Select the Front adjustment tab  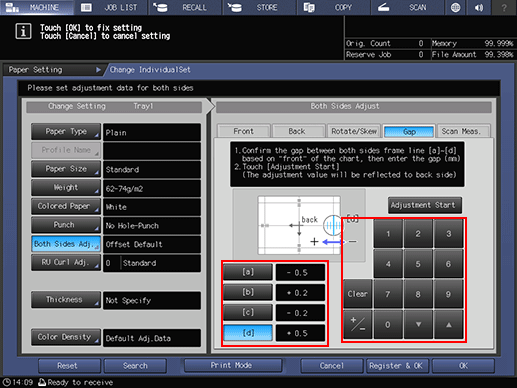[244, 131]
